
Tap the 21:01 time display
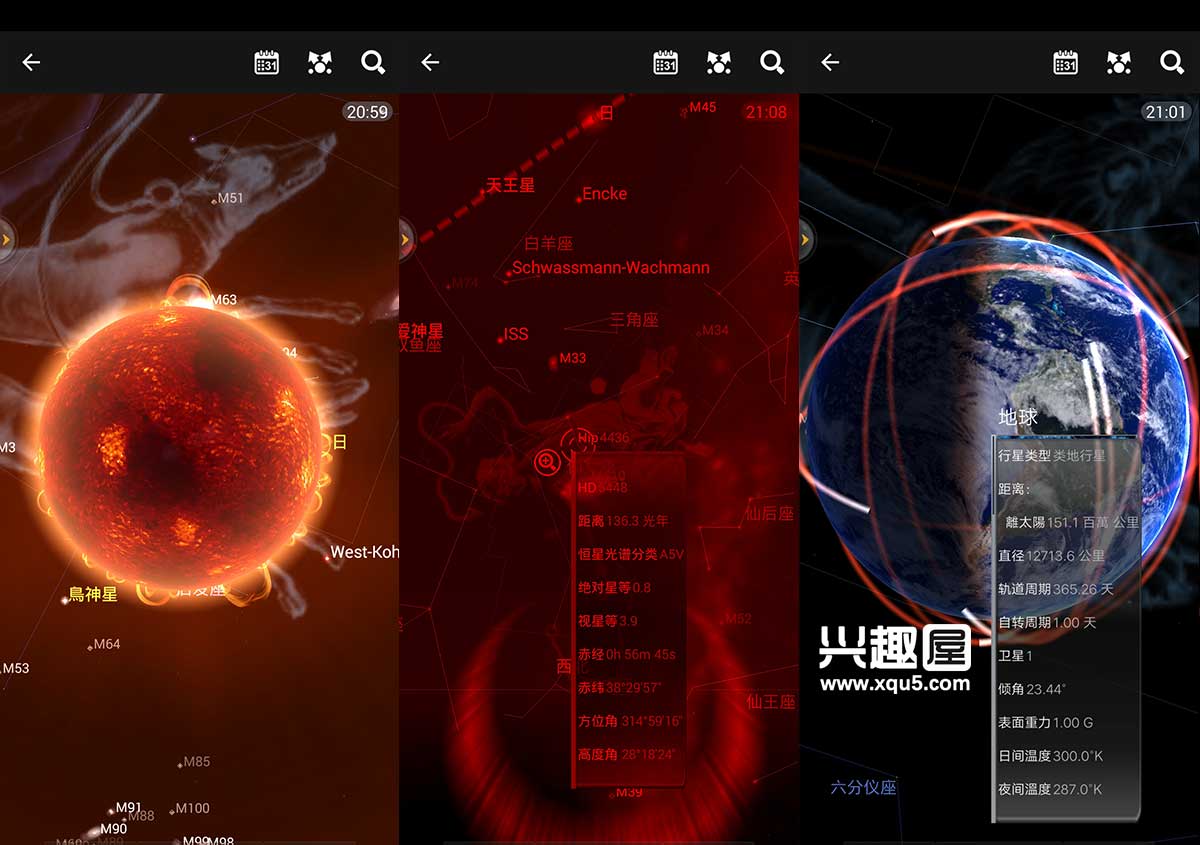pos(1166,112)
